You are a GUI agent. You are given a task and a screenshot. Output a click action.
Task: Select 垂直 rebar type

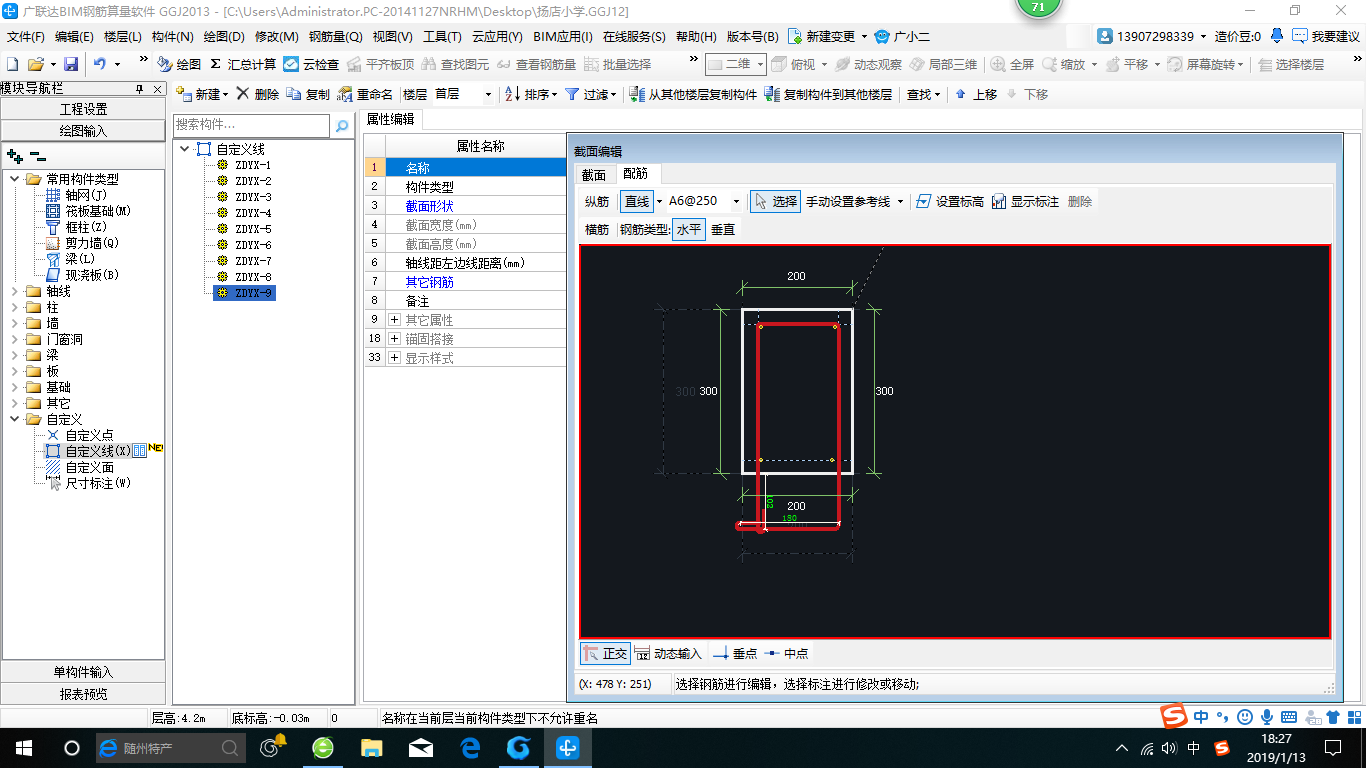pos(723,230)
